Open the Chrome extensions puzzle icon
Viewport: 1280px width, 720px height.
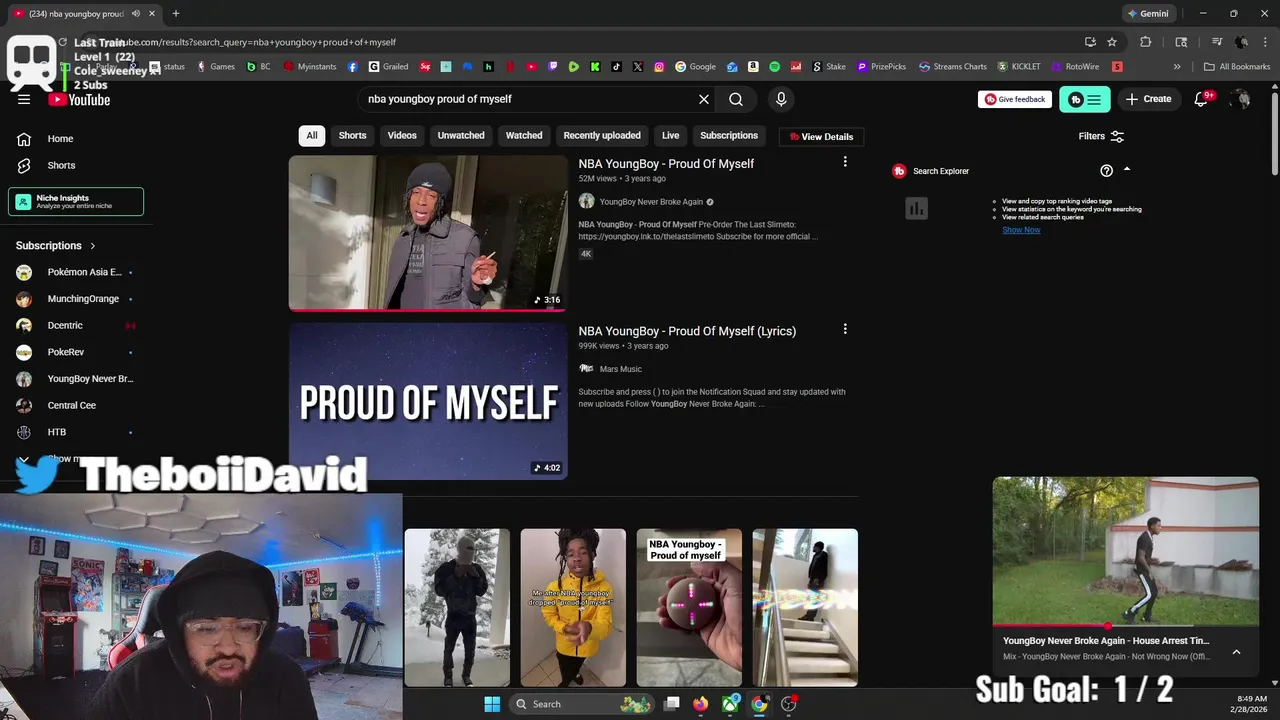click(x=1146, y=42)
